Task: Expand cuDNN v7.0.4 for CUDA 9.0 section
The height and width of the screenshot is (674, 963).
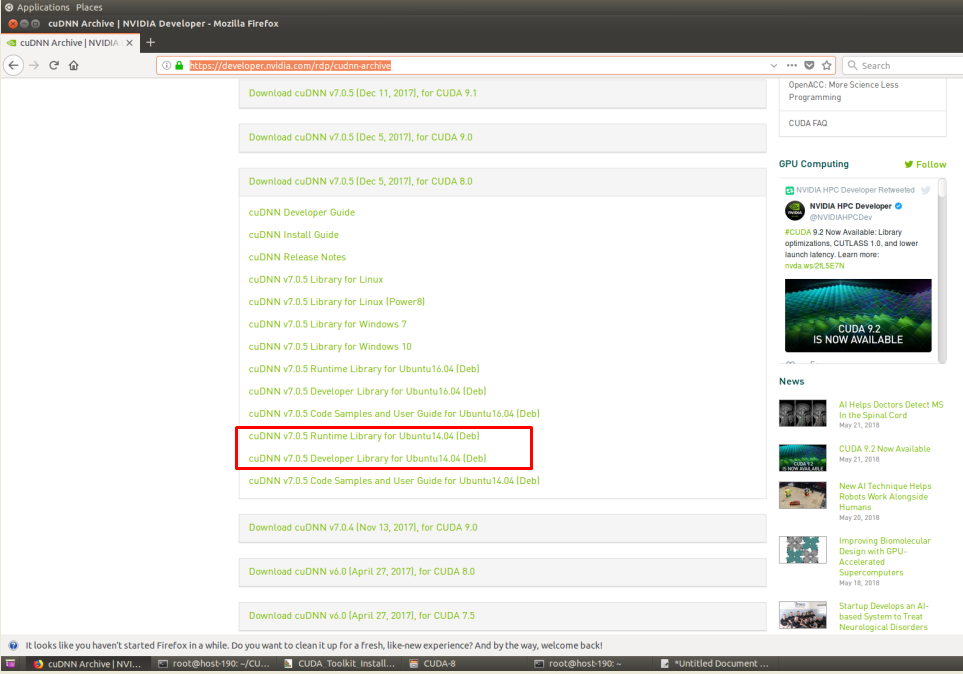Action: click(x=502, y=528)
